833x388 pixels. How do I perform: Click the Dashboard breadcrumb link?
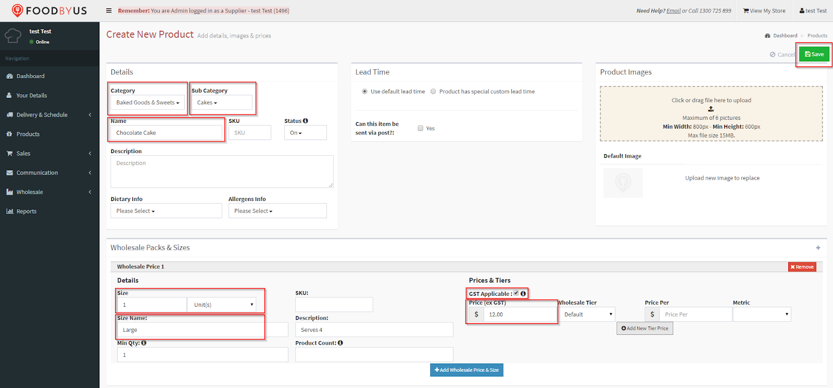(x=781, y=36)
